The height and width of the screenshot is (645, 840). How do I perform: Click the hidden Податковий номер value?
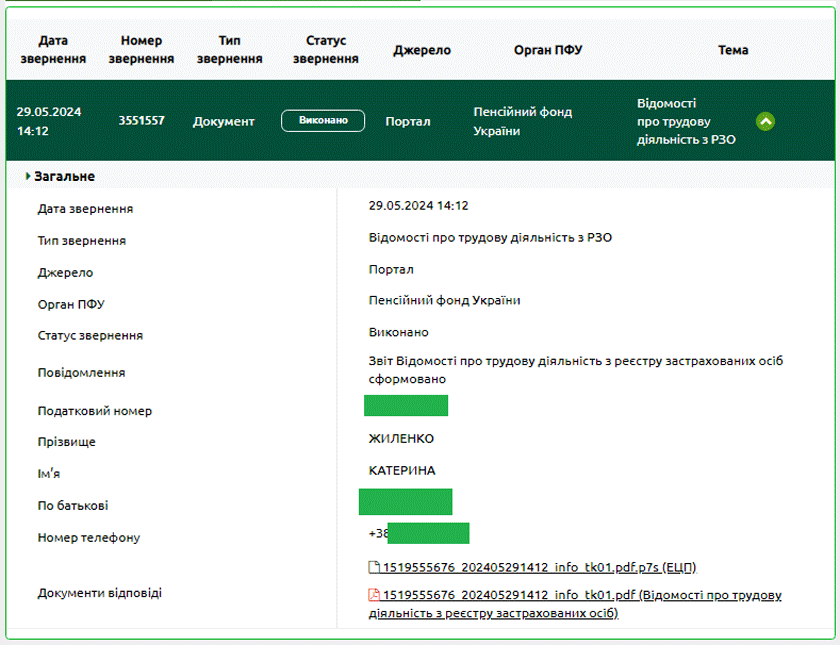(406, 406)
